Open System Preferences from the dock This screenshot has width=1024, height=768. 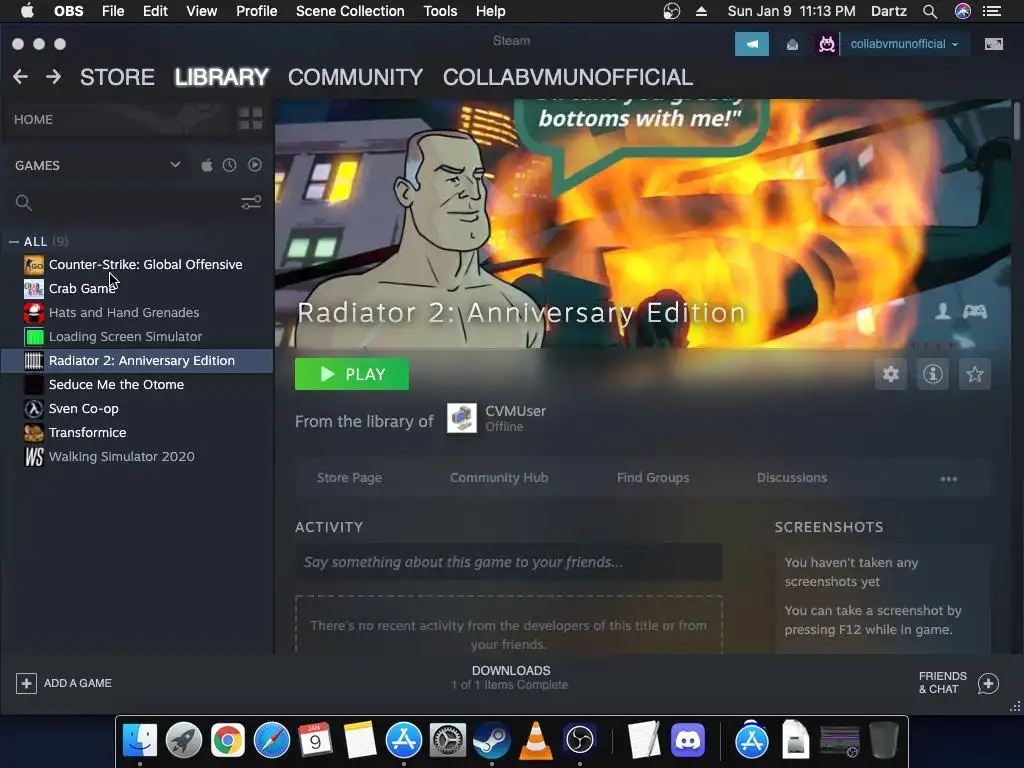447,741
